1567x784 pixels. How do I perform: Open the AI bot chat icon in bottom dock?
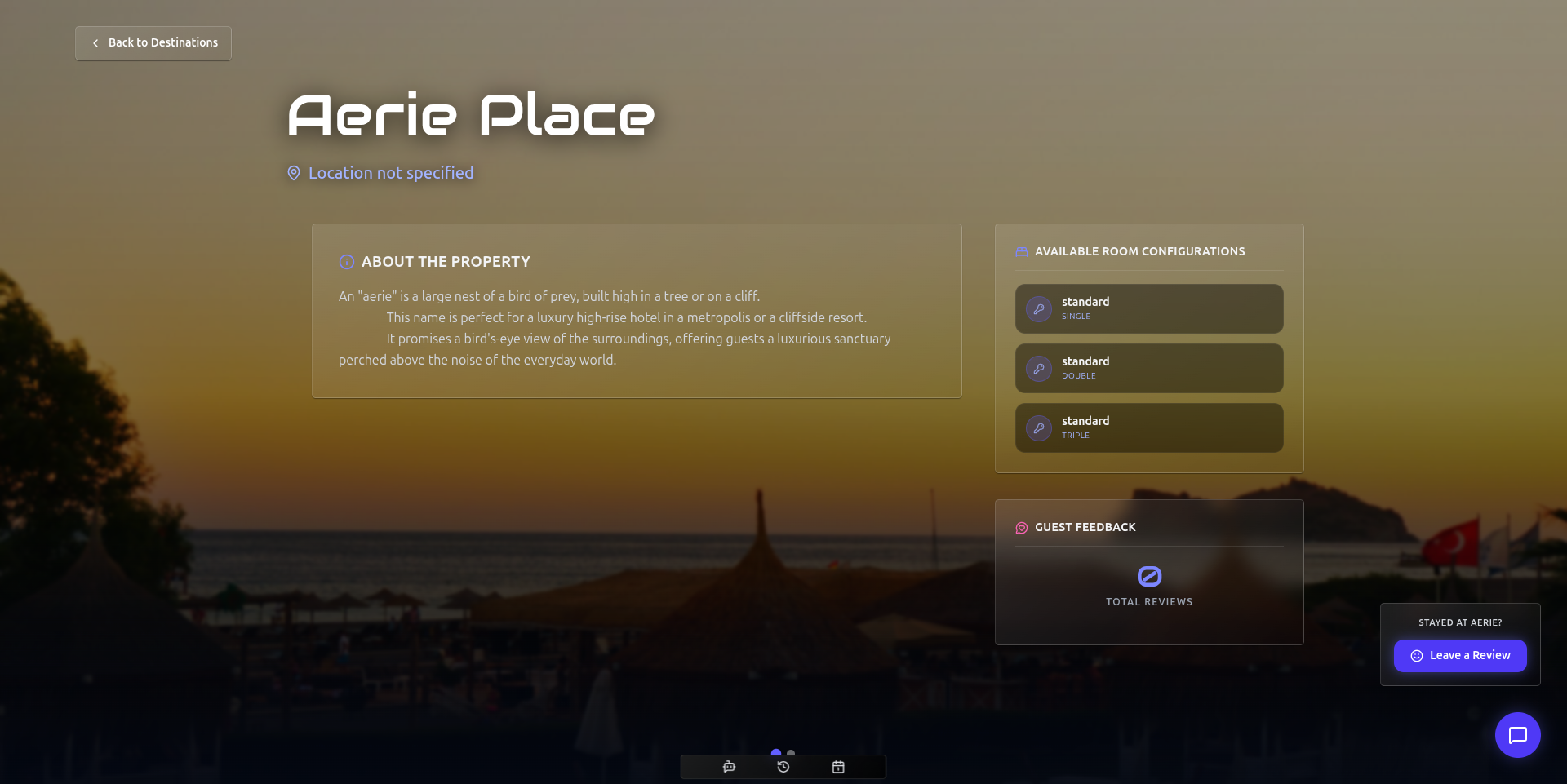(729, 767)
